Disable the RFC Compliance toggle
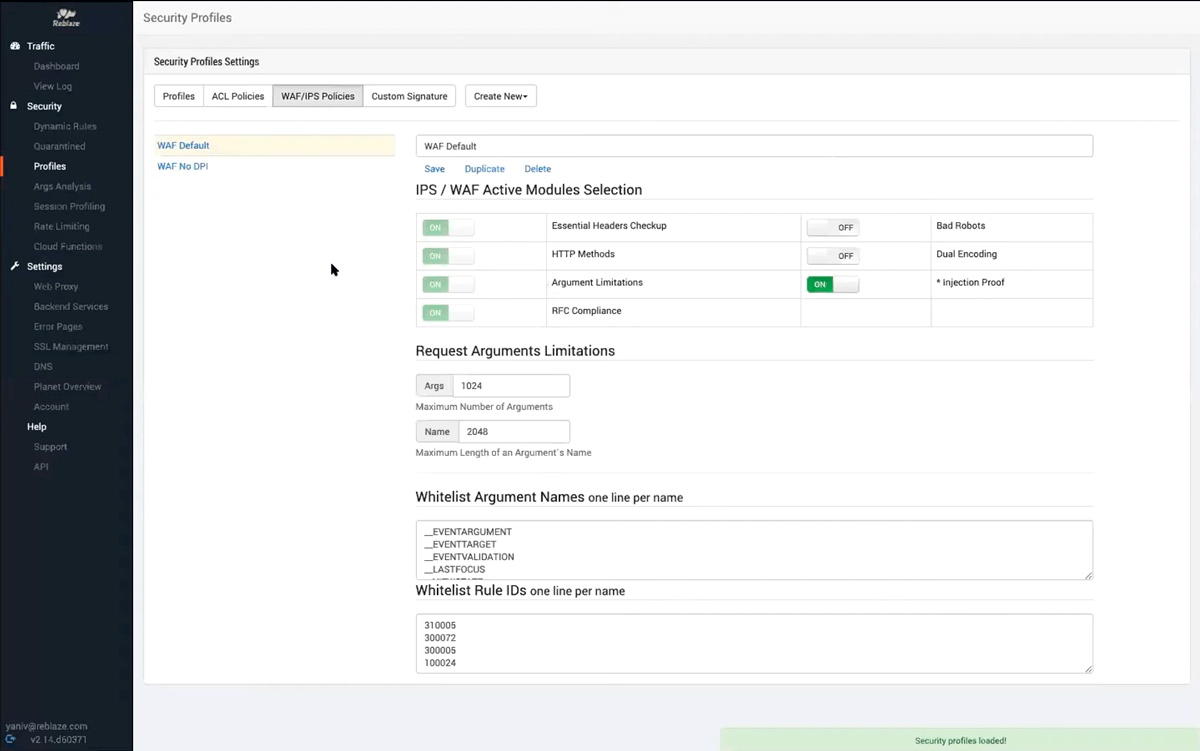Screen dimensions: 1200x751 click(x=447, y=313)
